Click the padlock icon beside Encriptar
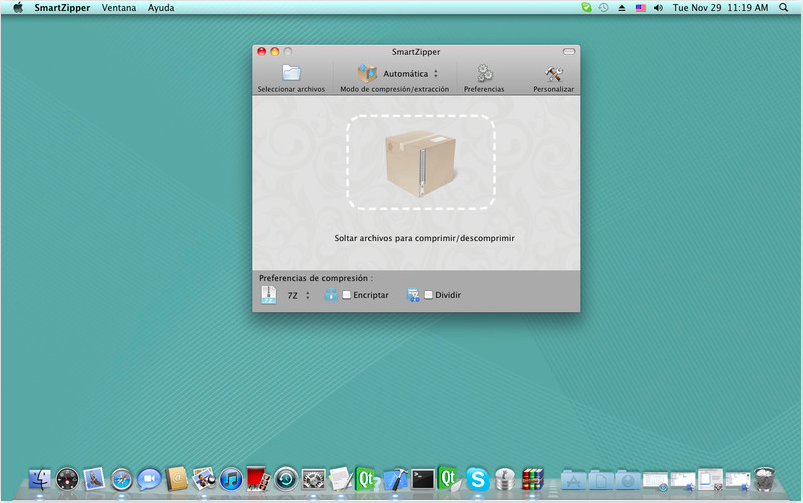803x503 pixels. [x=331, y=294]
